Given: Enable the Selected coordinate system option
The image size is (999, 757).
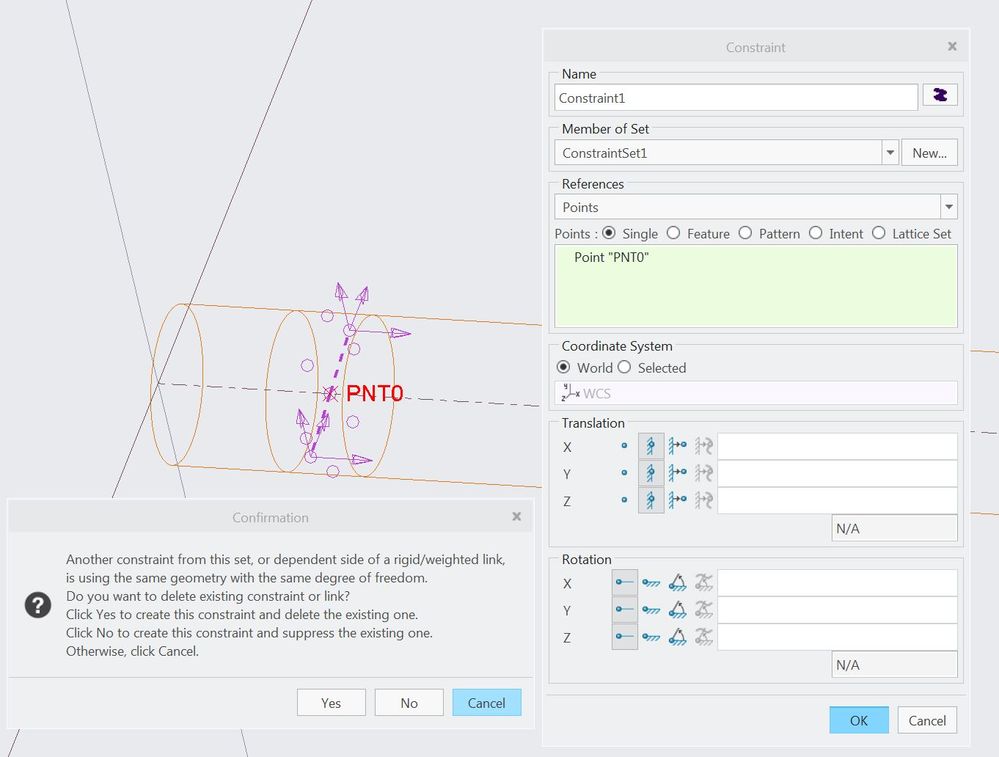Looking at the screenshot, I should point(625,367).
